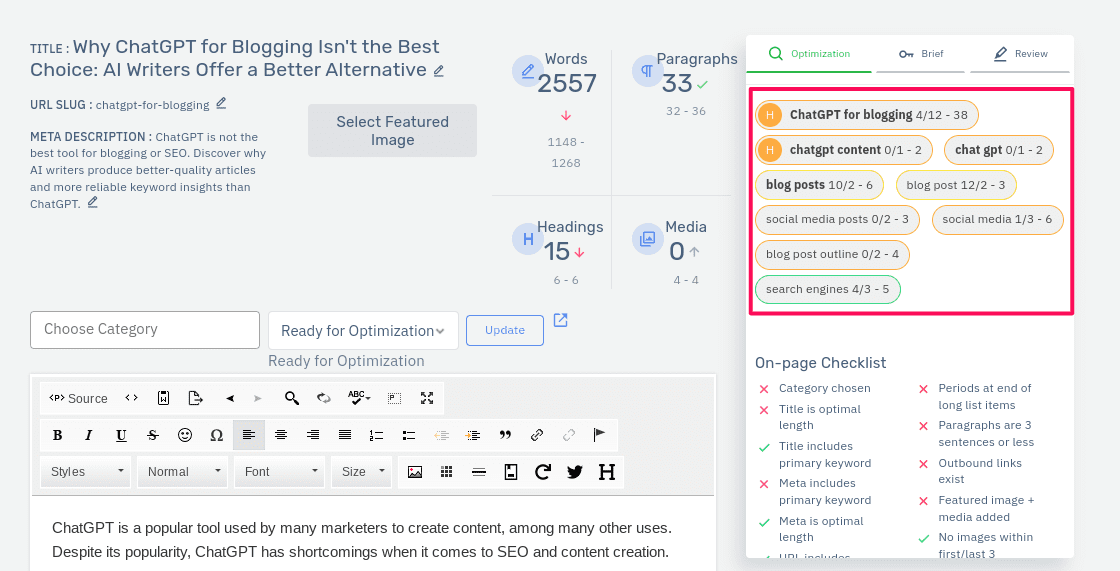Viewport: 1120px width, 571px height.
Task: Click the redo right-arrow icon
Action: tap(258, 398)
